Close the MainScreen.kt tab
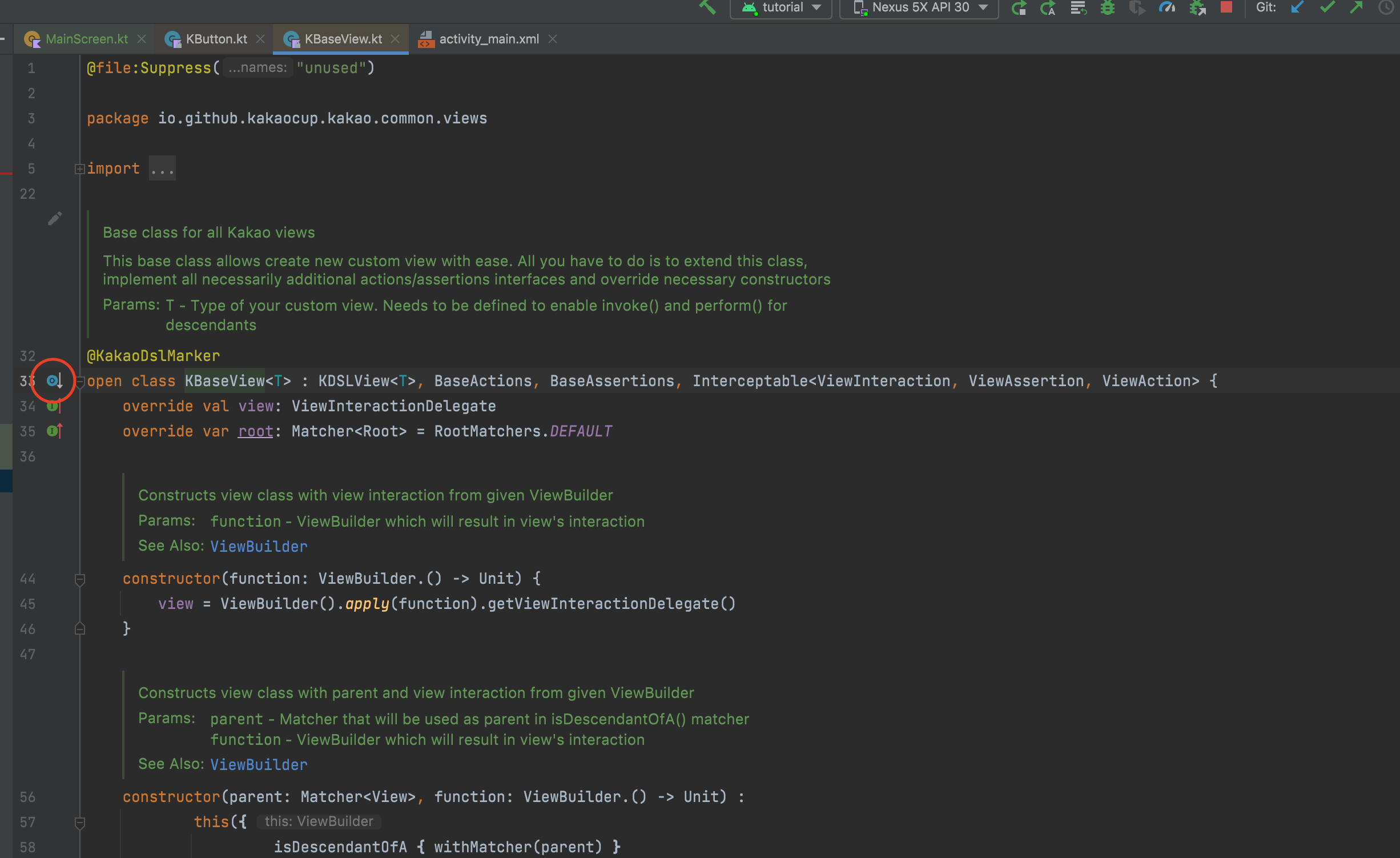1400x858 pixels. pyautogui.click(x=142, y=39)
